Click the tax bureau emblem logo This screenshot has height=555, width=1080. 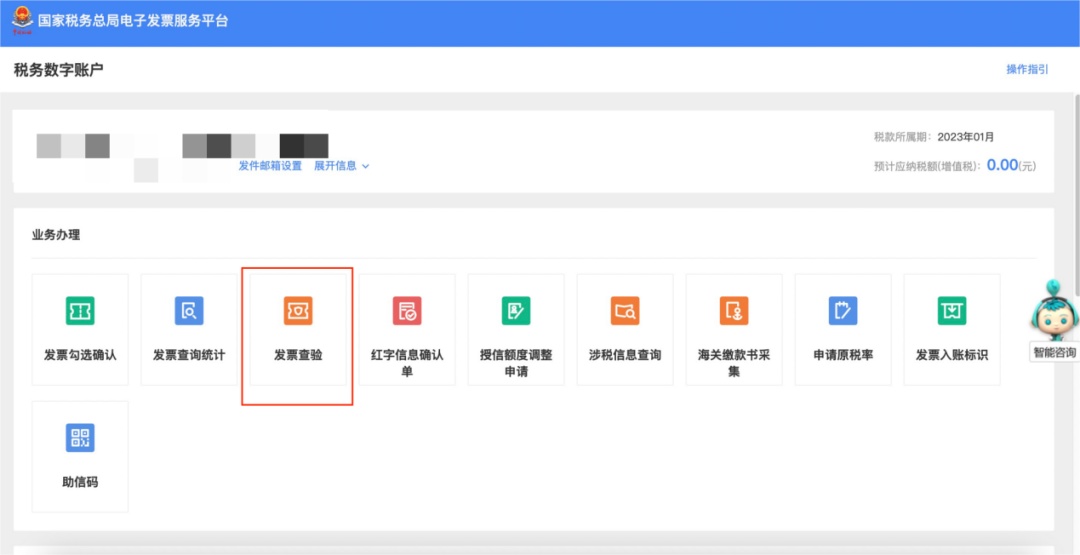23,20
